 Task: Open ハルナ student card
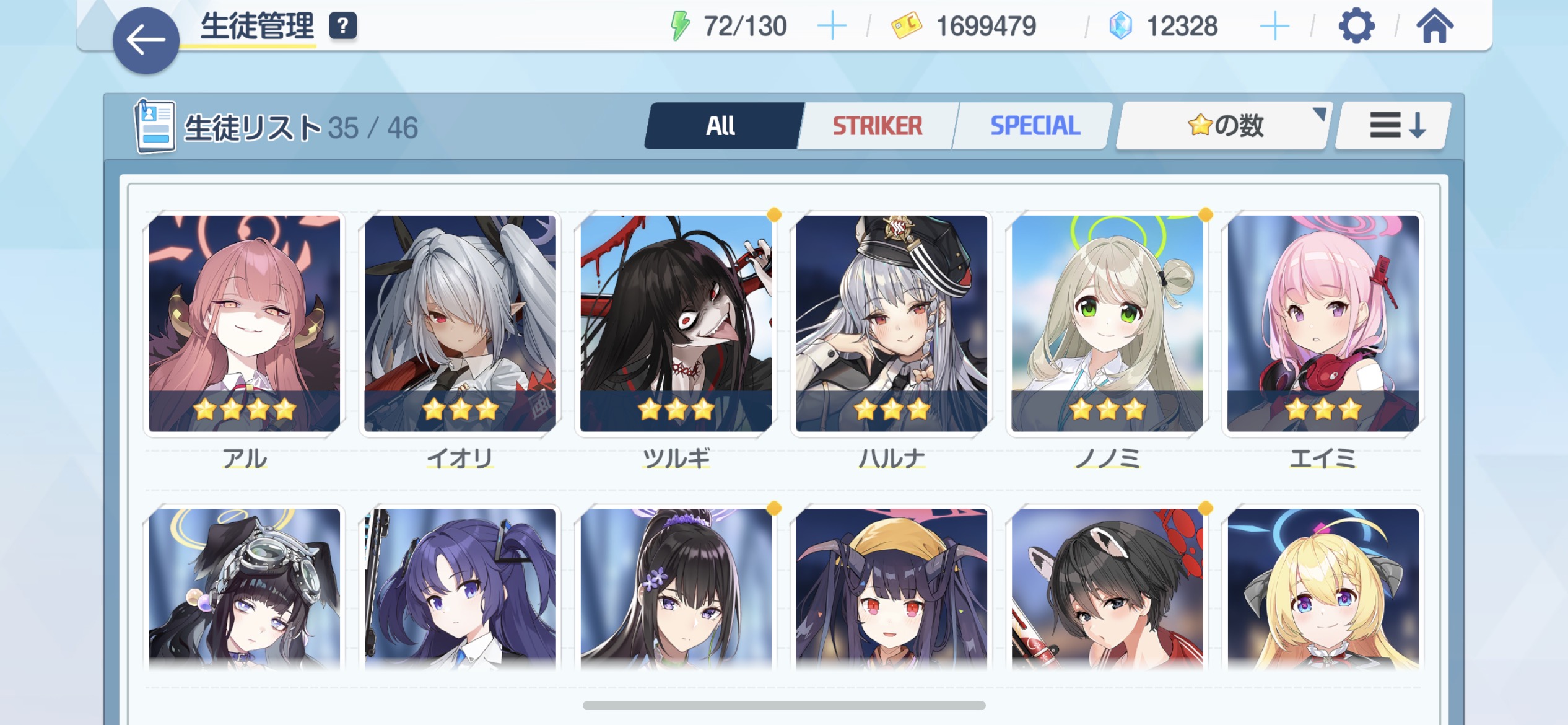892,323
